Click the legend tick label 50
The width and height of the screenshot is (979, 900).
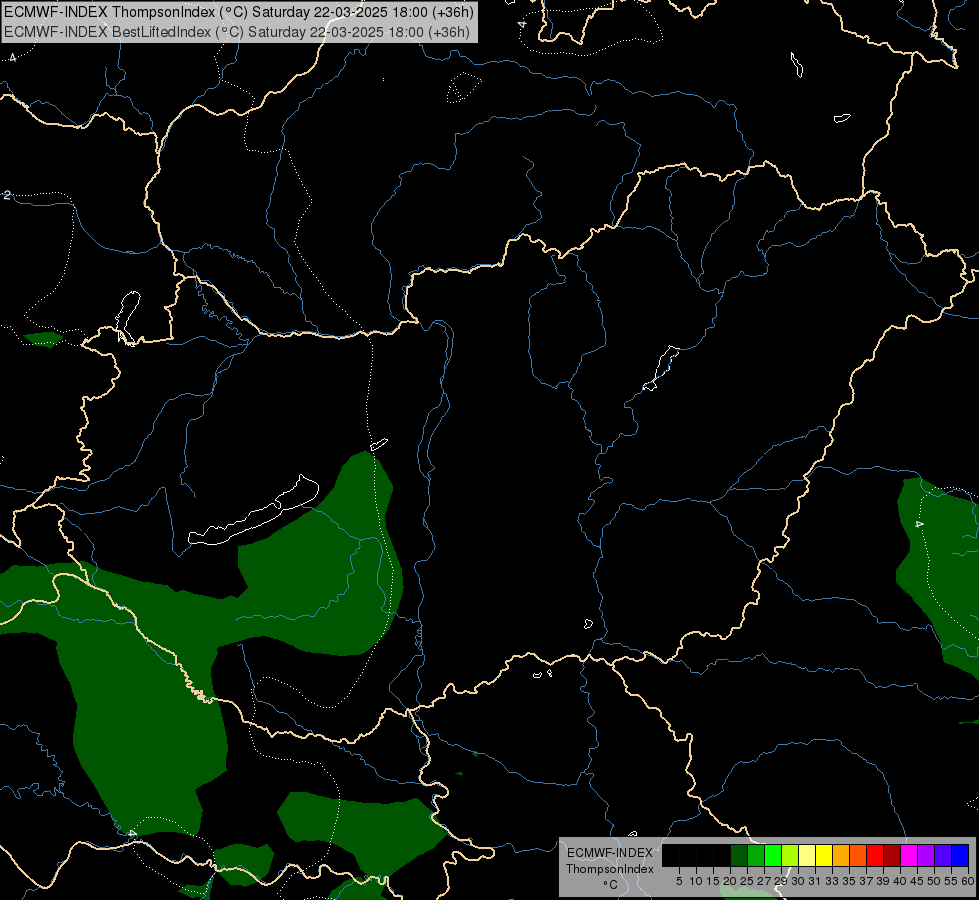coord(934,881)
